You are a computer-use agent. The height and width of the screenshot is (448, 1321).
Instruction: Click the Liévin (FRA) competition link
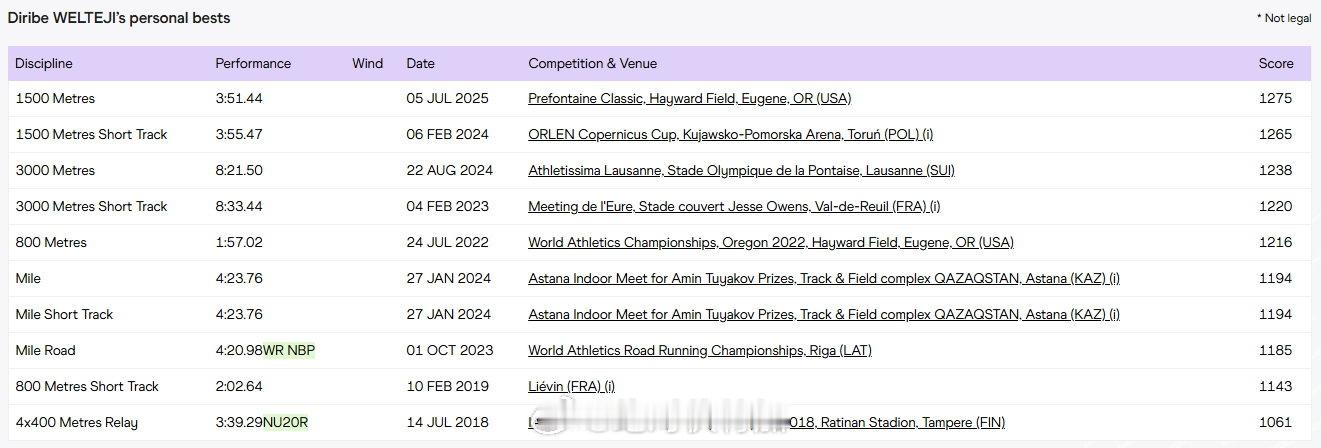(x=571, y=387)
